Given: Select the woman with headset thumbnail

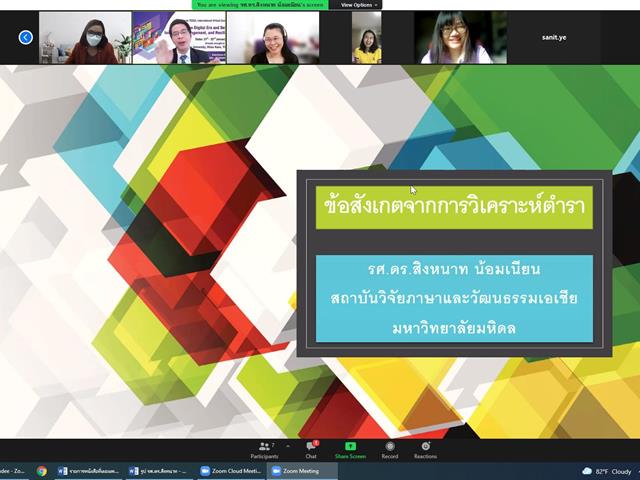Looking at the screenshot, I should (273, 38).
